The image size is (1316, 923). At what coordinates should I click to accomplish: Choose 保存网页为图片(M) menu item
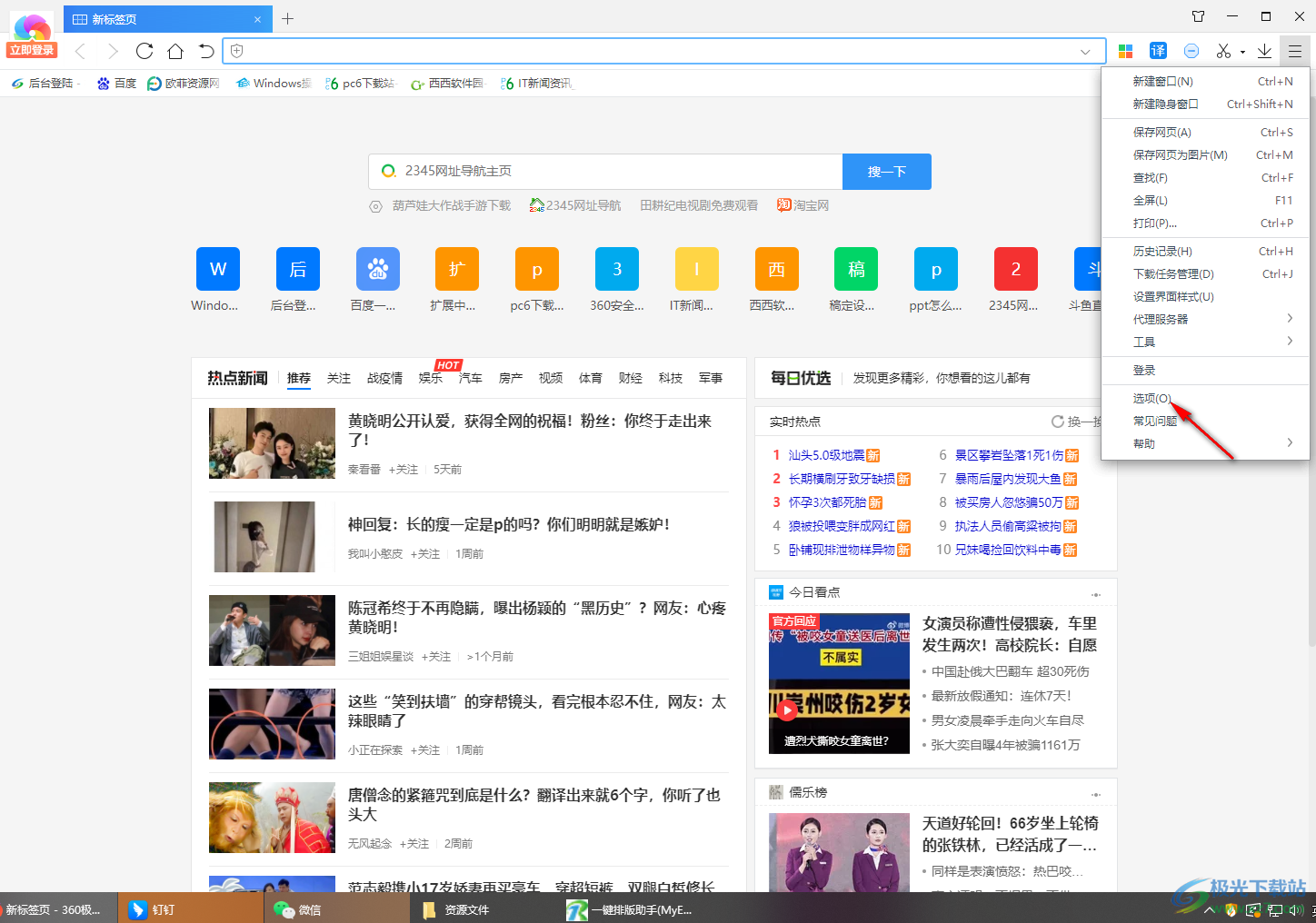[x=1208, y=155]
